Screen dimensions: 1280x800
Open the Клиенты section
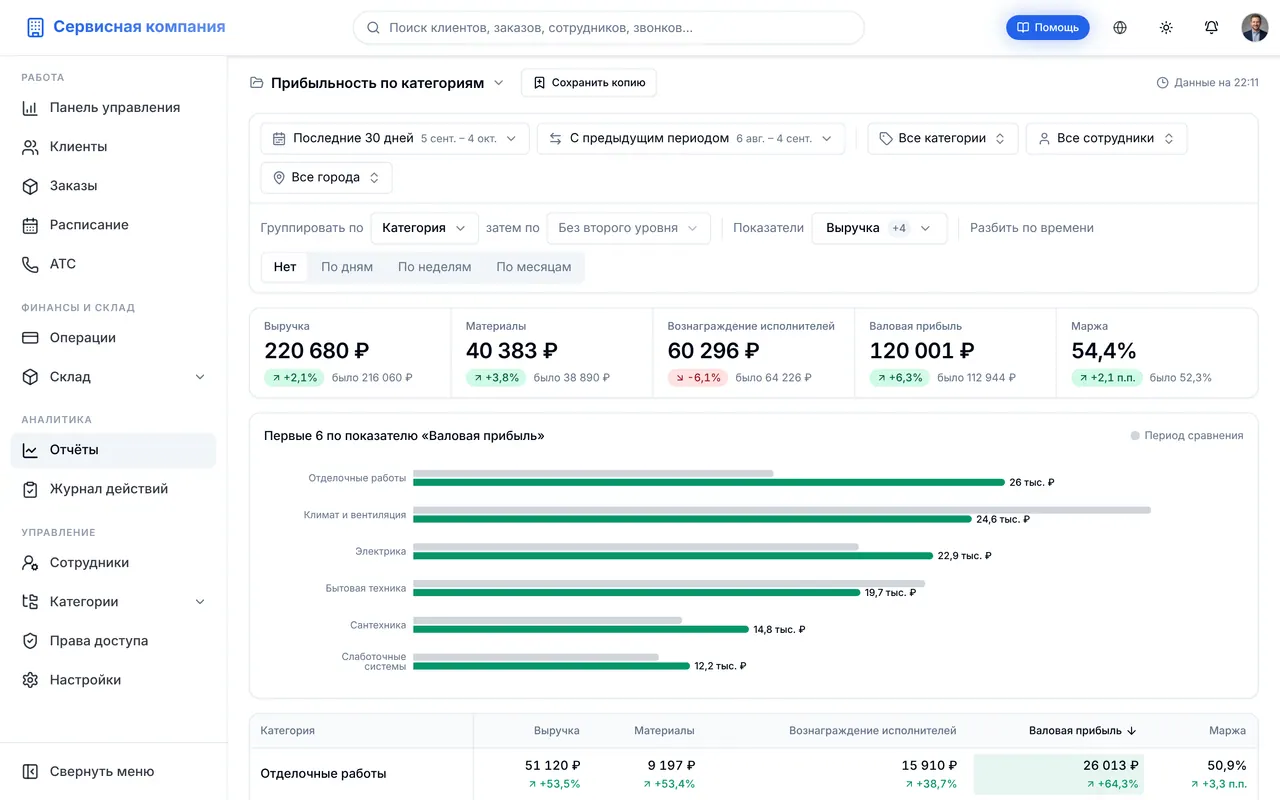tap(113, 146)
